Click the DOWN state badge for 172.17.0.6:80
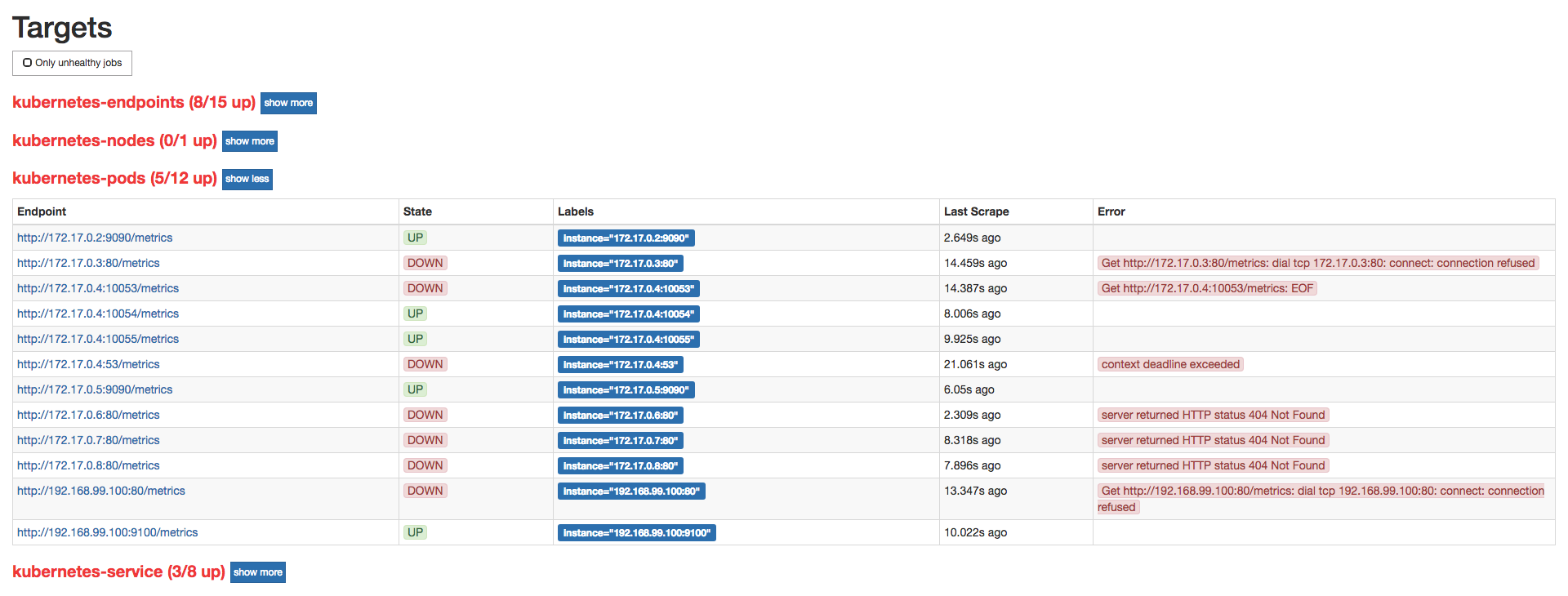Viewport: 1568px width, 596px height. click(425, 415)
